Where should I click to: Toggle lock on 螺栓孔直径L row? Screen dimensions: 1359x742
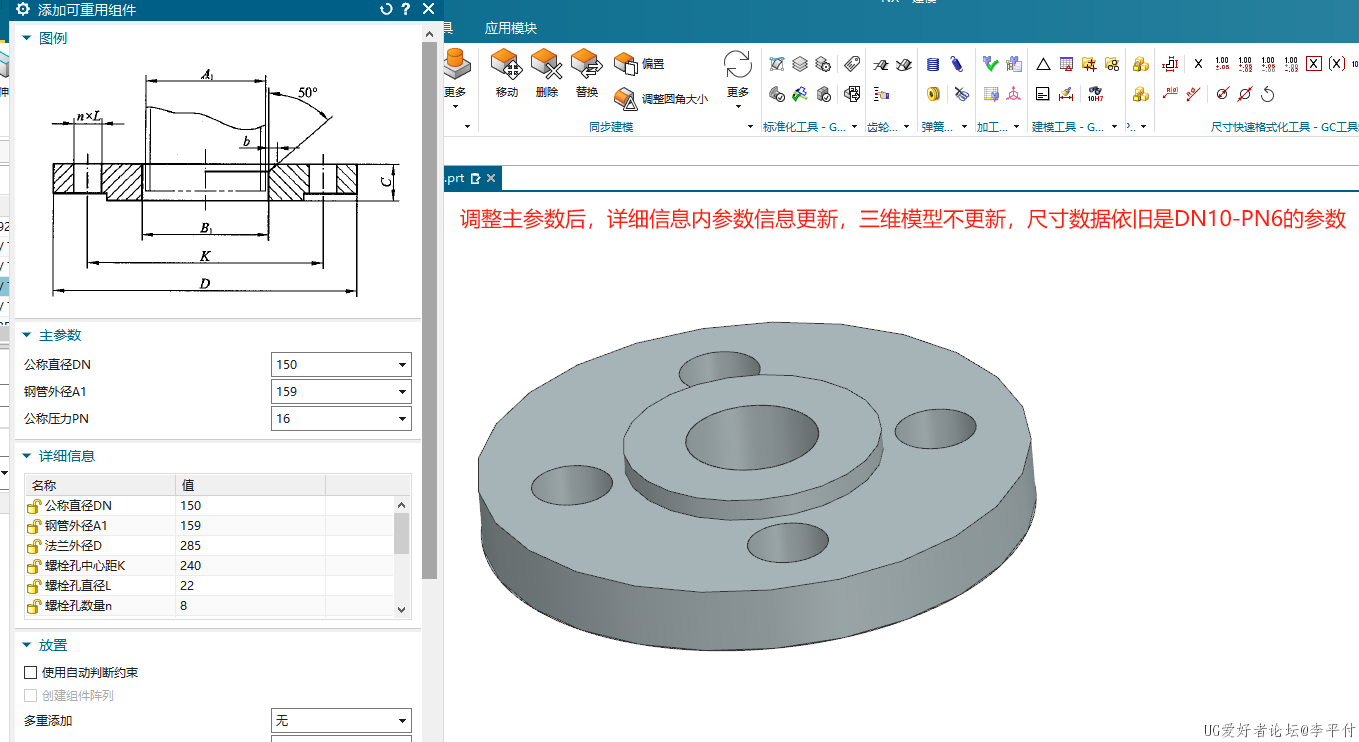click(x=35, y=586)
